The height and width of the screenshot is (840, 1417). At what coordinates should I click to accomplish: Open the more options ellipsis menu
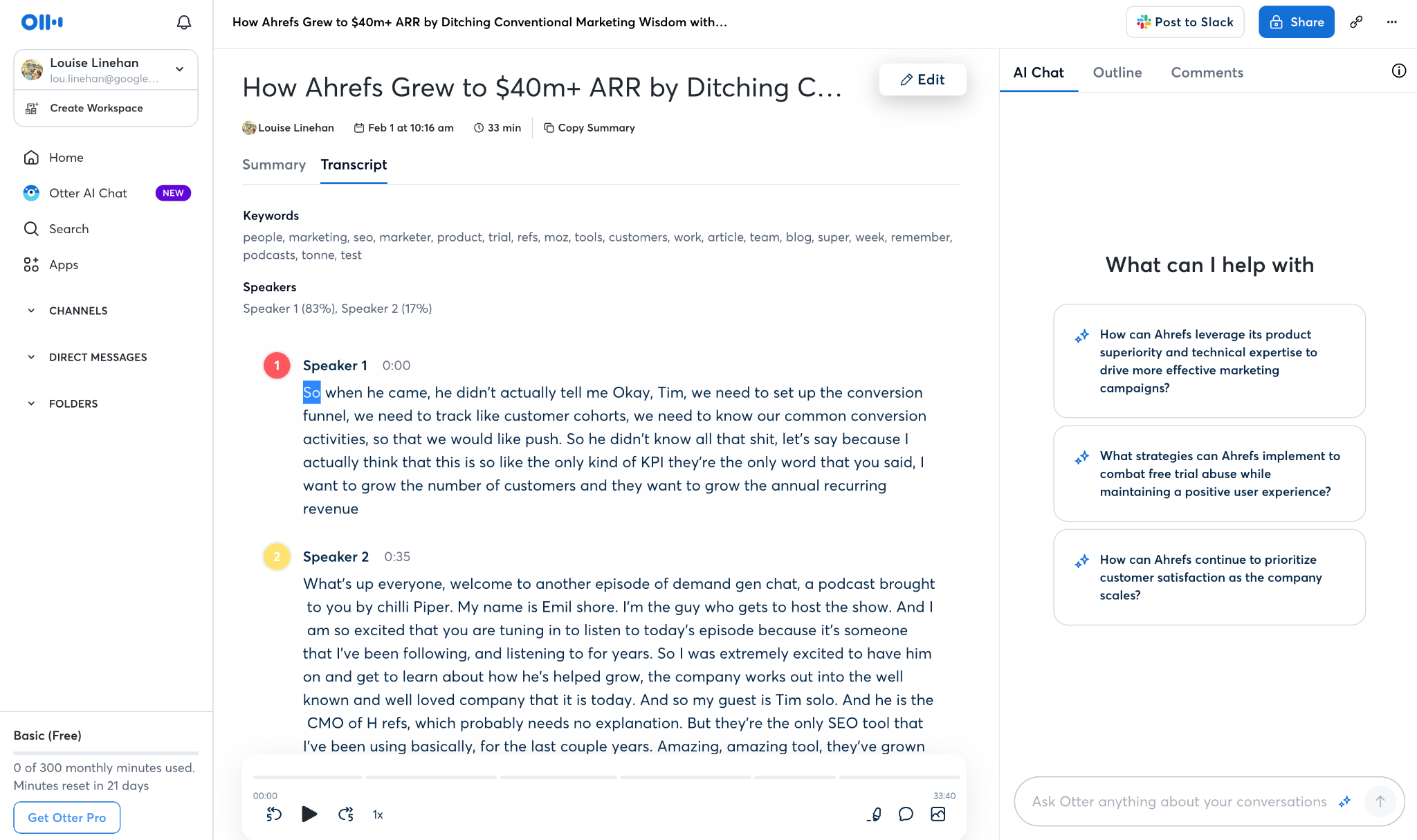tap(1391, 21)
